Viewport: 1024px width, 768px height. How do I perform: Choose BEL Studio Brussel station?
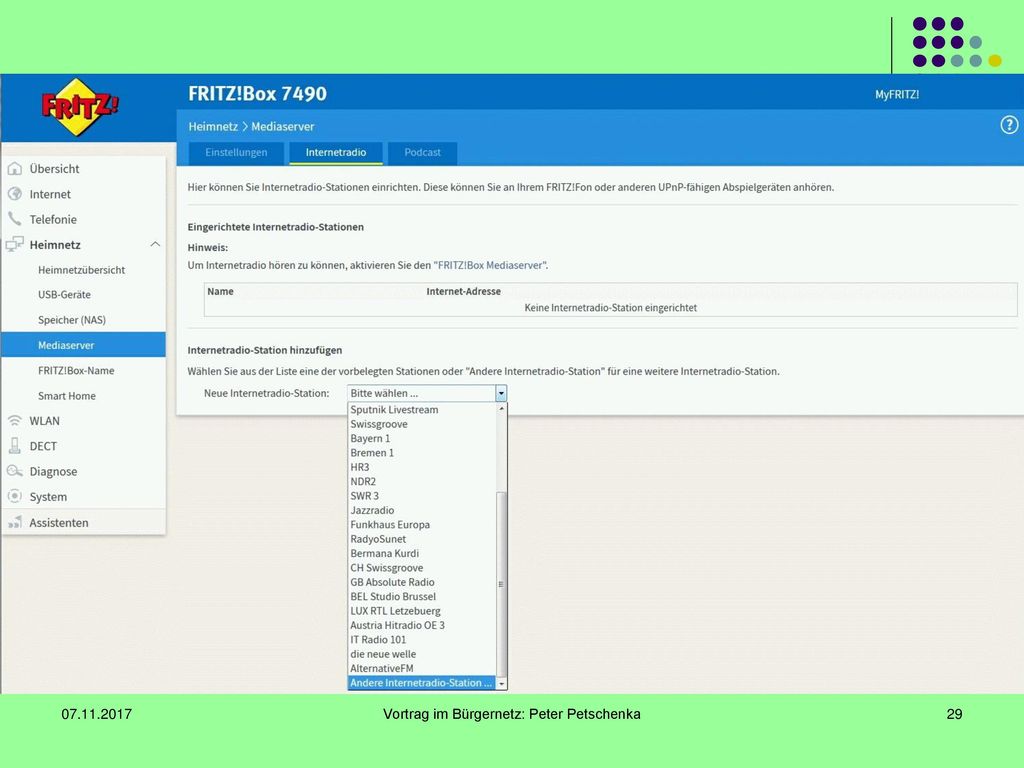[x=422, y=596]
